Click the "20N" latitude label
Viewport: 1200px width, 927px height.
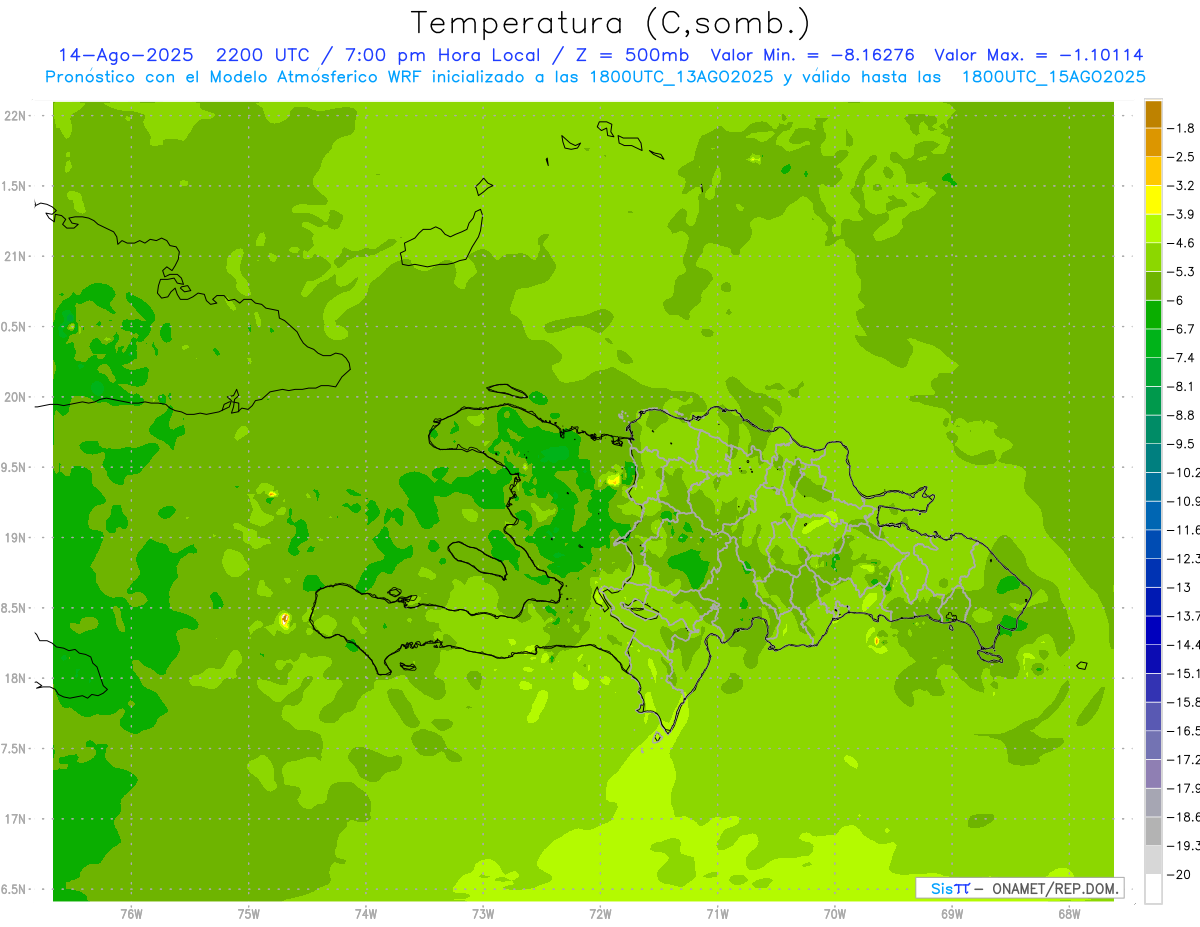tap(15, 397)
